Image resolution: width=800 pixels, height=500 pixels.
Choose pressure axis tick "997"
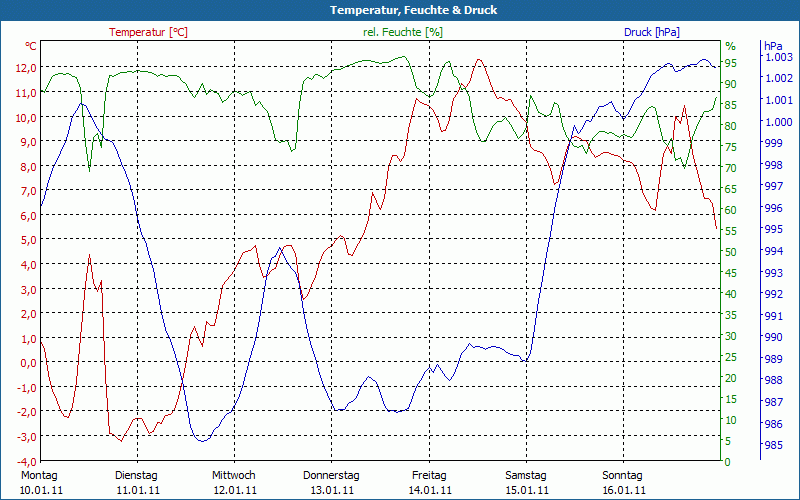(773, 186)
